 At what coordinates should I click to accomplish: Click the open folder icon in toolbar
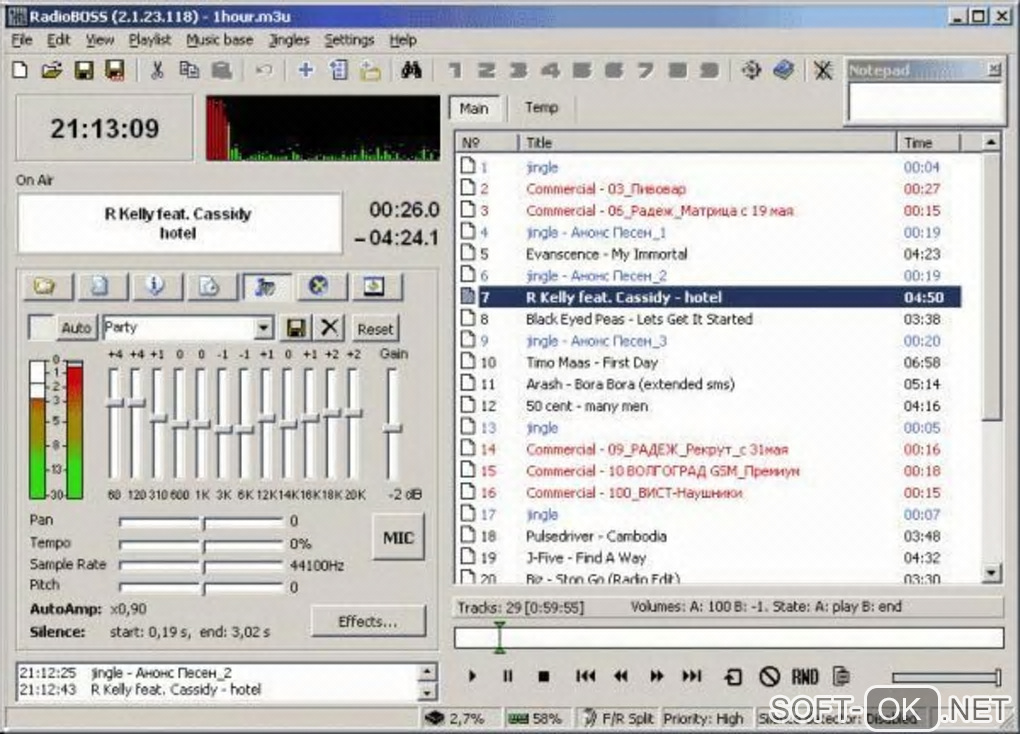[x=51, y=70]
